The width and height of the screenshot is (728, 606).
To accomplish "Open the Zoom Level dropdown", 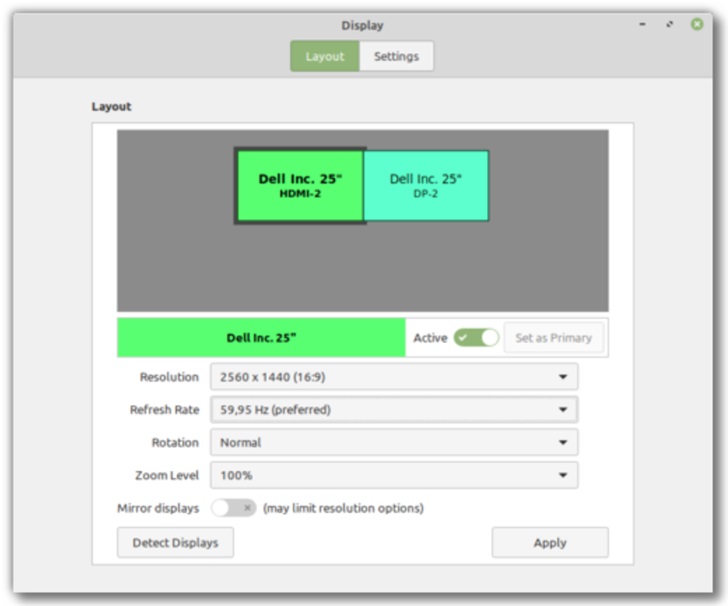I will coord(394,475).
